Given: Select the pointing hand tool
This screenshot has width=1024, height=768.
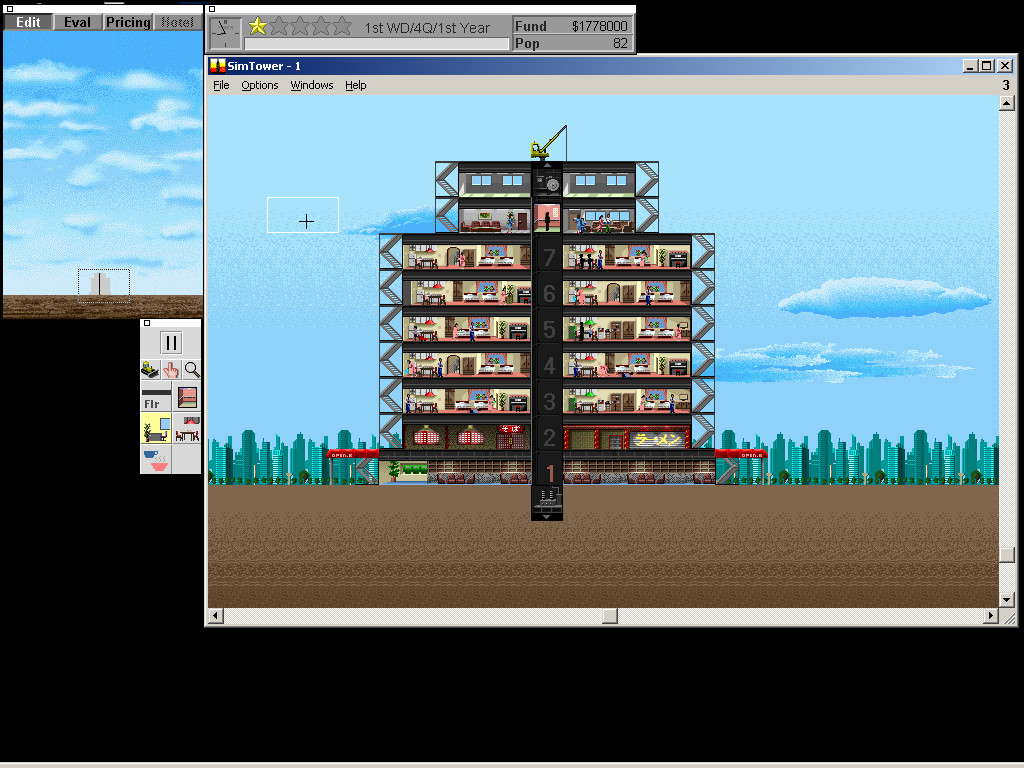Looking at the screenshot, I should 171,370.
